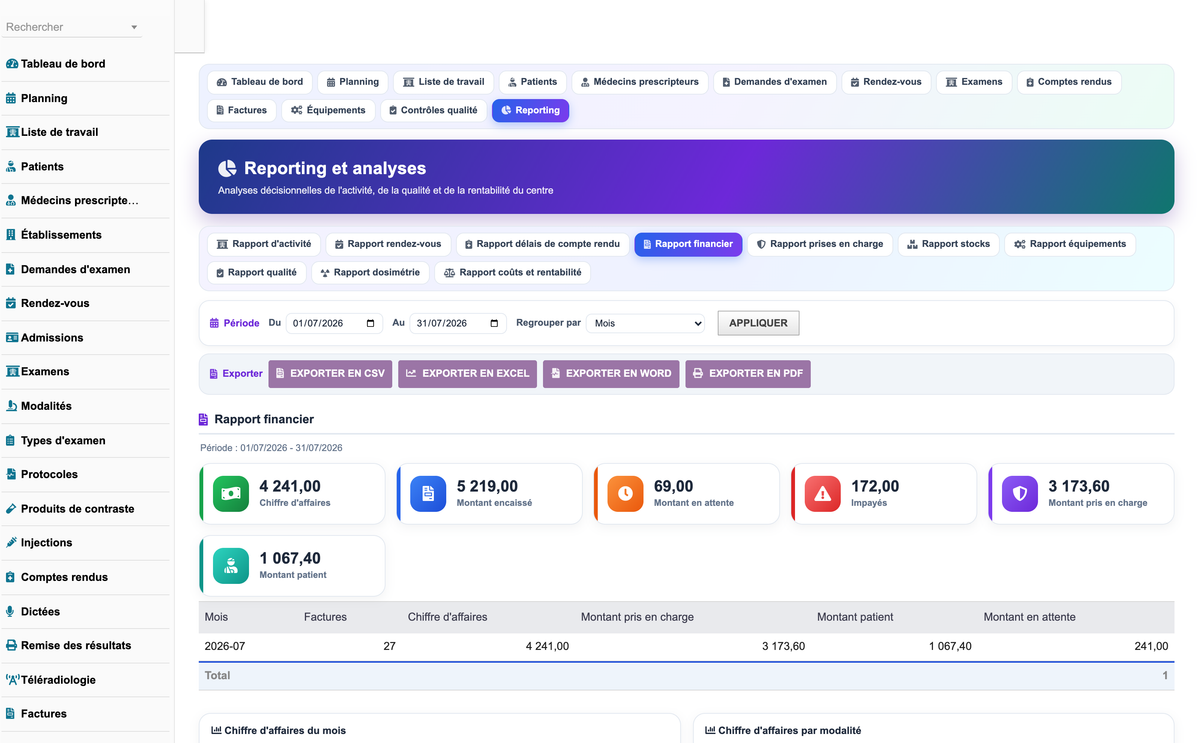The width and height of the screenshot is (1200, 743).
Task: Click the purple Montant pris en charge shield icon
Action: coord(1020,494)
